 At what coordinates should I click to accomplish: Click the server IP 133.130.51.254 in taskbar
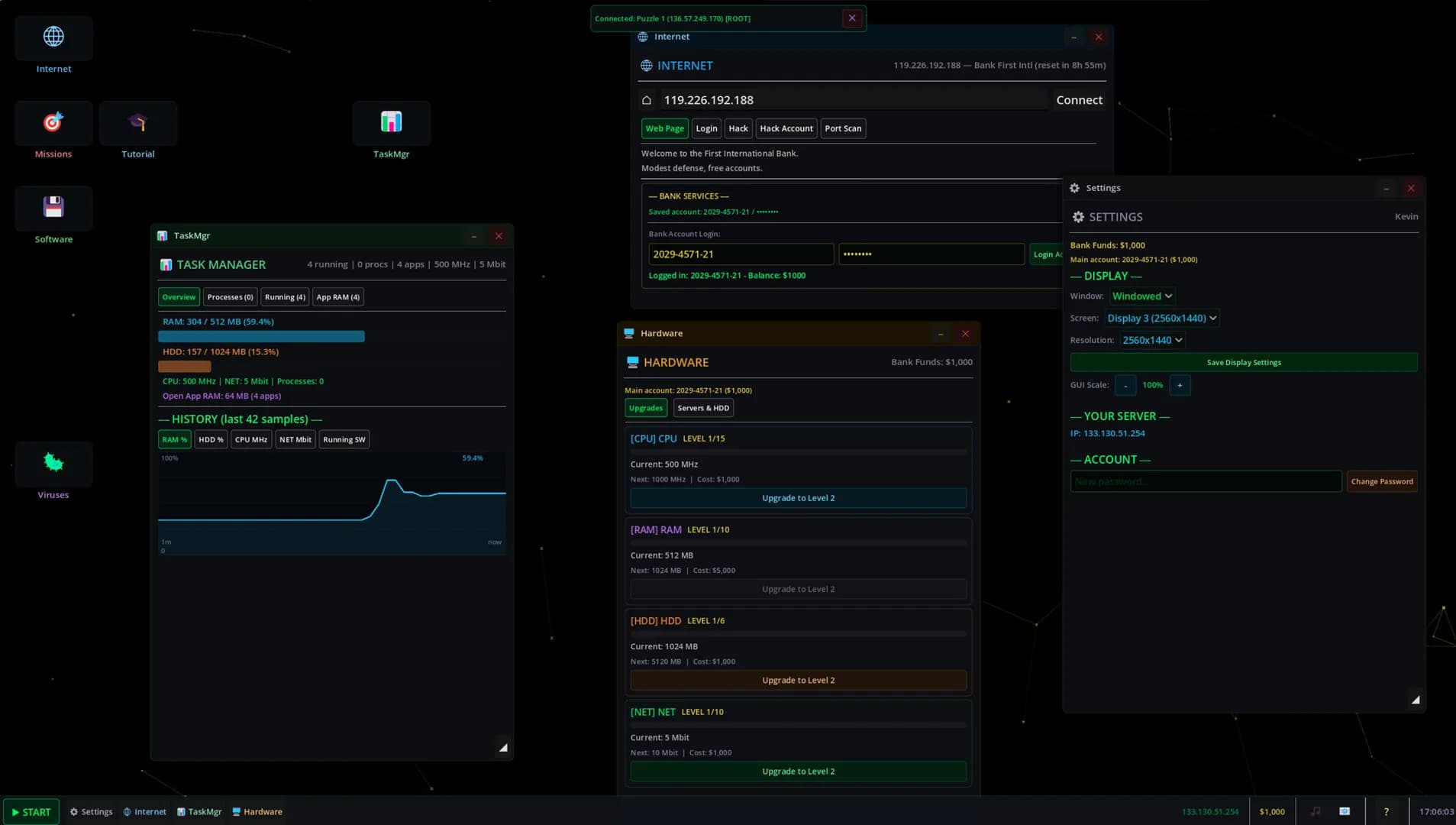click(1210, 812)
